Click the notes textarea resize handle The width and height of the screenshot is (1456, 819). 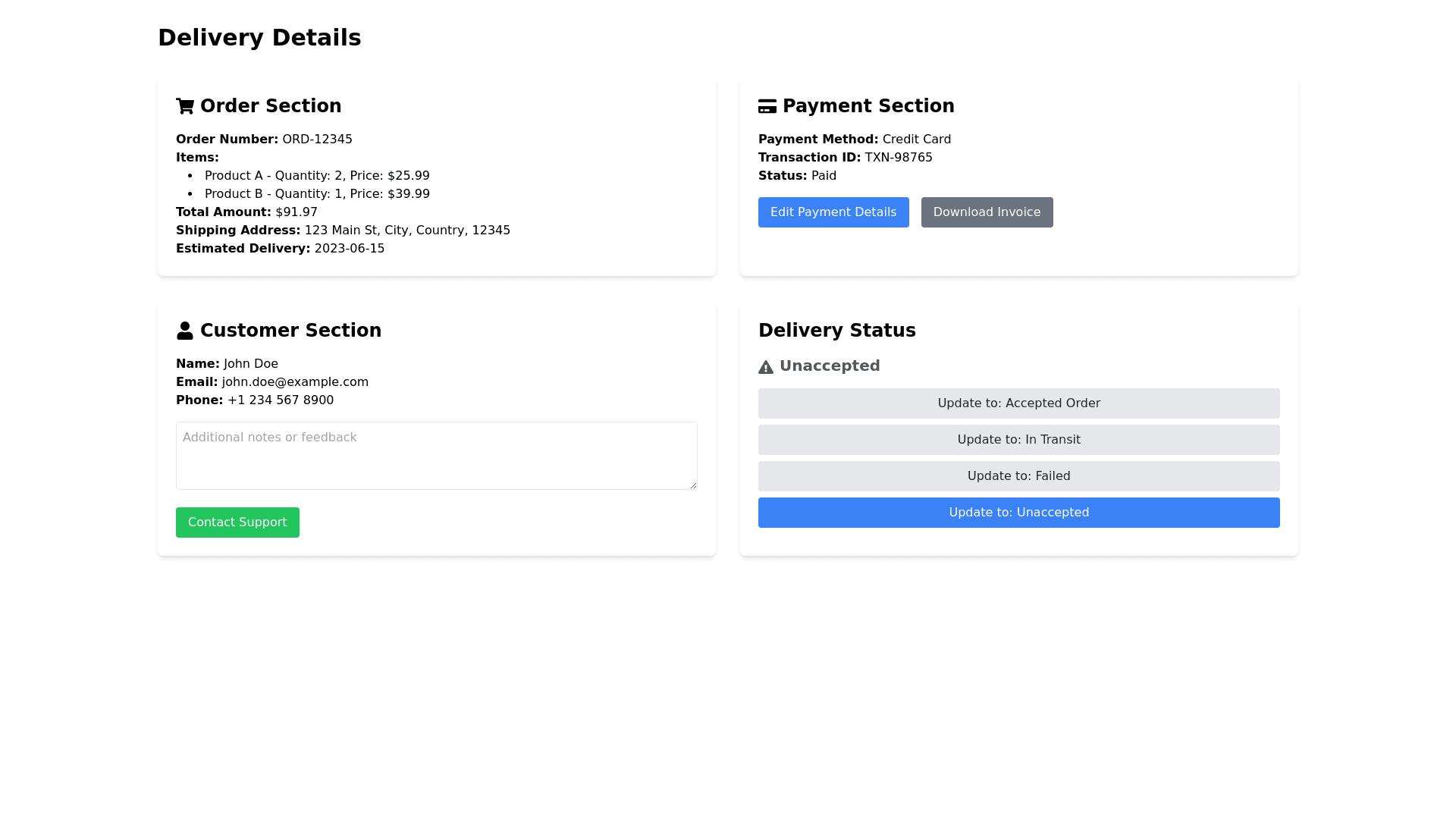pyautogui.click(x=693, y=485)
